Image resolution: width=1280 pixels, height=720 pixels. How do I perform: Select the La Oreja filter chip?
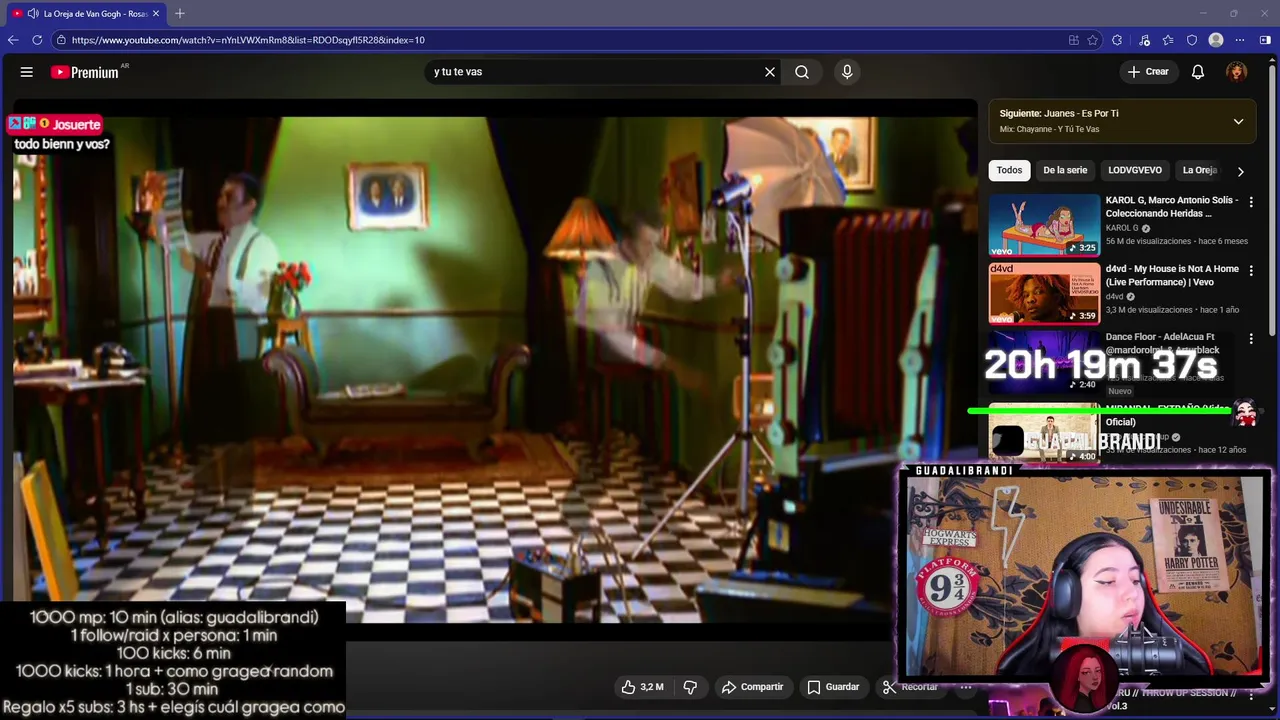pos(1199,170)
